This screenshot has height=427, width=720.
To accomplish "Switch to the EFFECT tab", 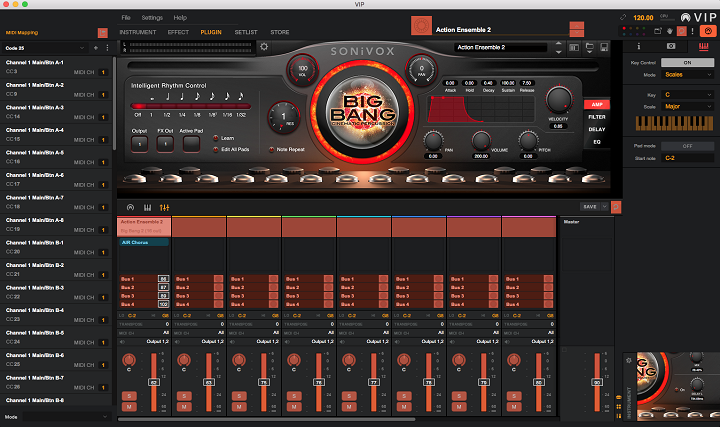I will pos(178,32).
